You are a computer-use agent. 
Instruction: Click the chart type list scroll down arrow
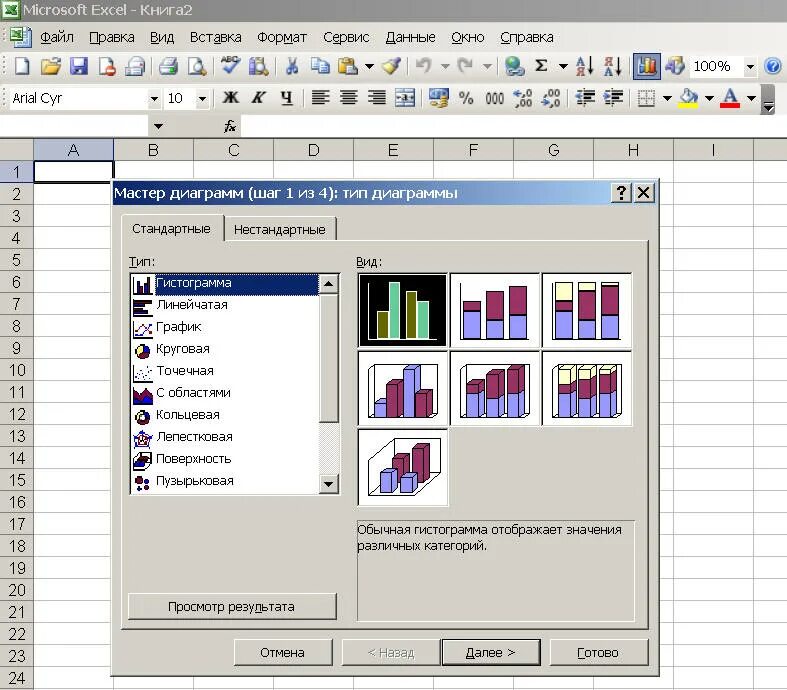click(329, 484)
